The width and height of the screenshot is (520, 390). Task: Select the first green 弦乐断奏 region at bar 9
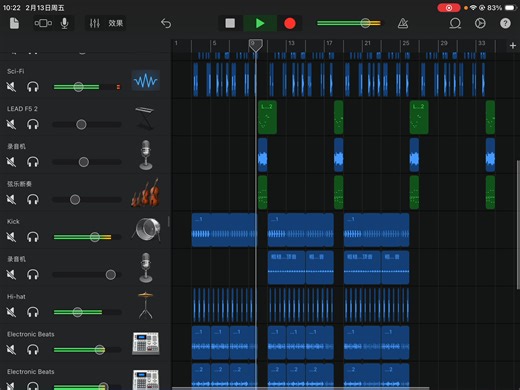263,193
